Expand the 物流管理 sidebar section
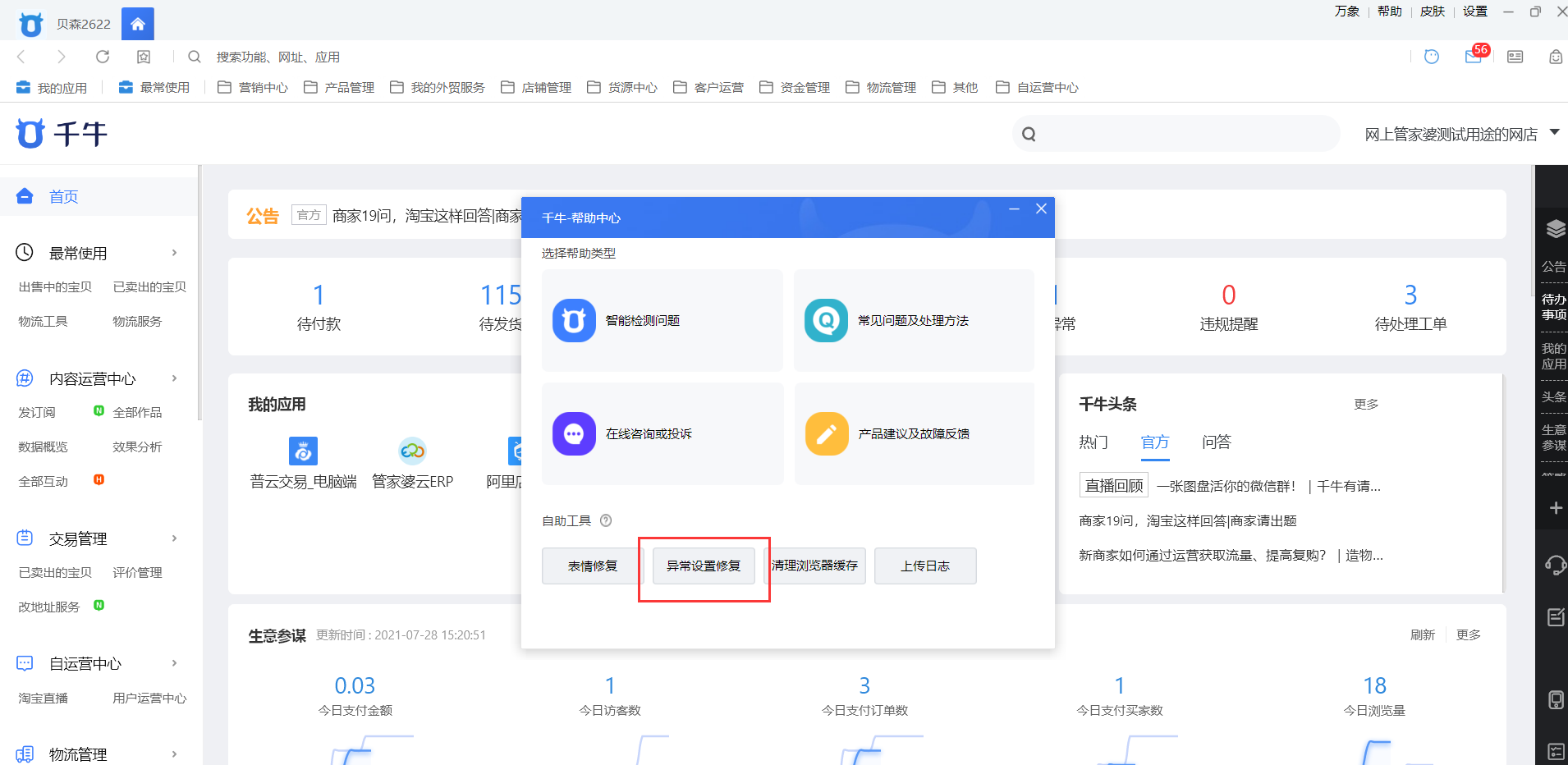The height and width of the screenshot is (765, 1568). click(174, 754)
